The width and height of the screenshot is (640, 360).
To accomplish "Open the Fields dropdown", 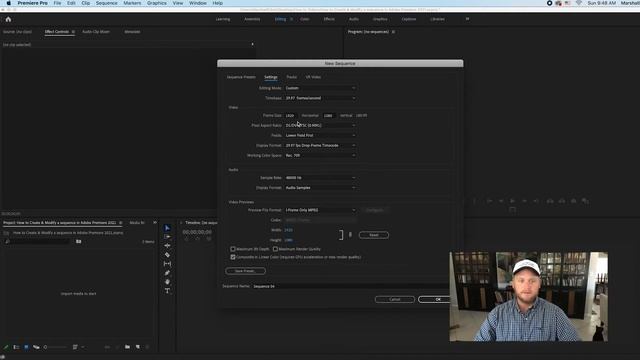I will coord(320,136).
